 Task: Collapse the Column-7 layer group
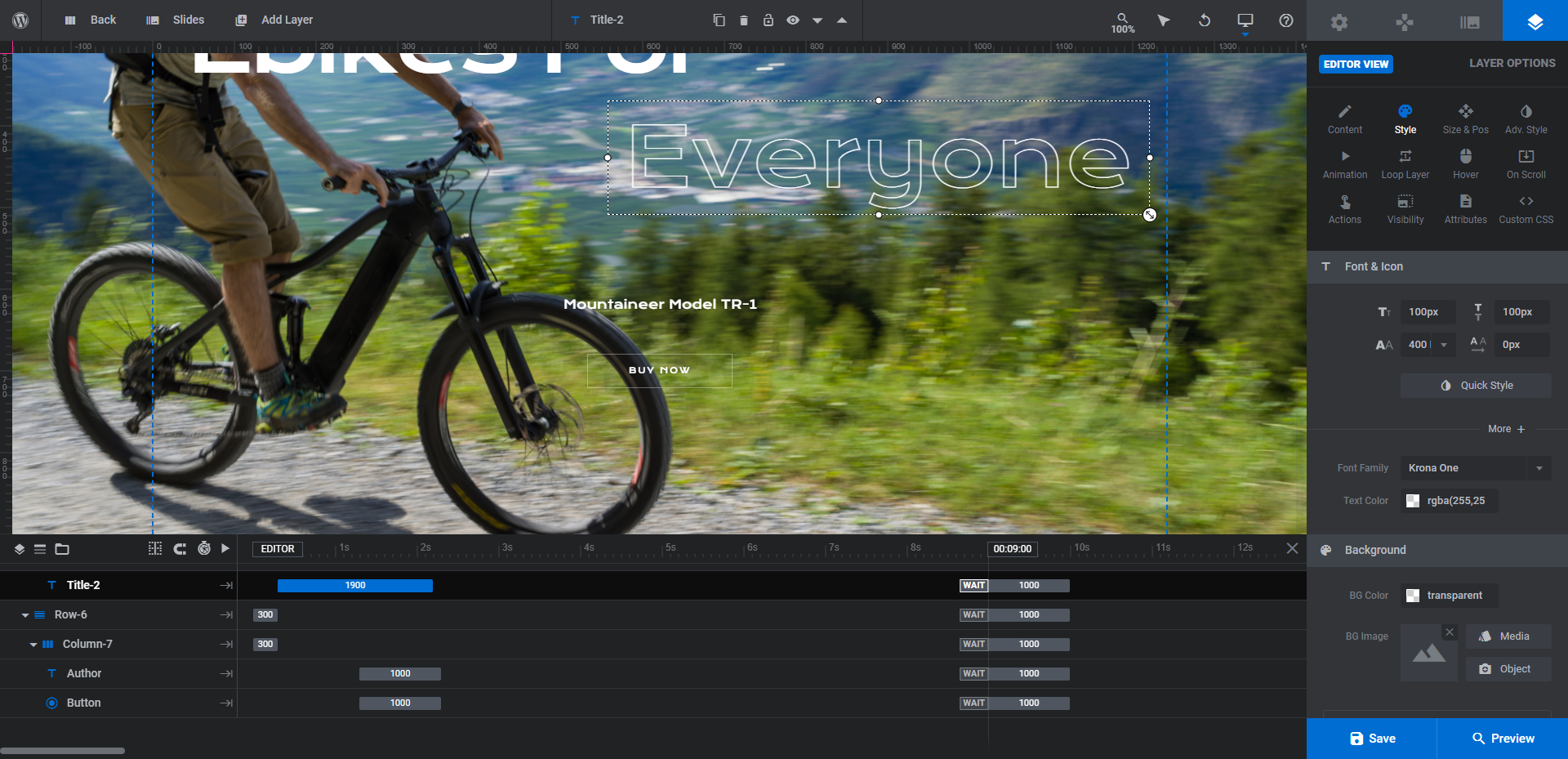pos(33,645)
